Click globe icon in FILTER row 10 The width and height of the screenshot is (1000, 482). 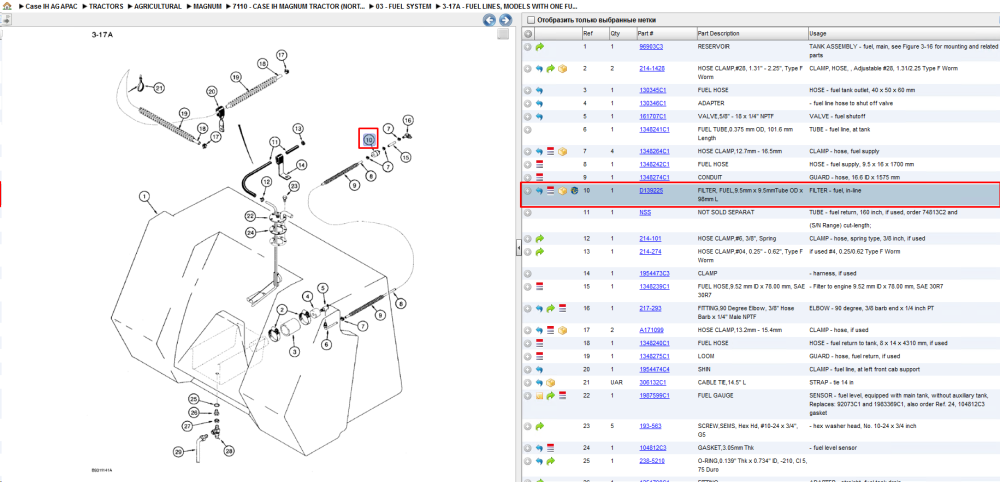574,191
